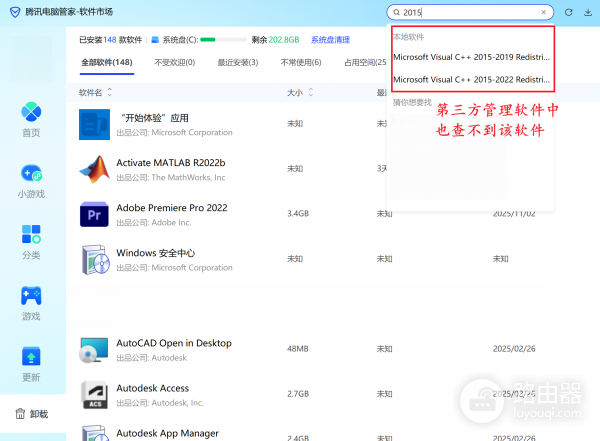Open the 分类 categories sidebar icon

pos(31,234)
